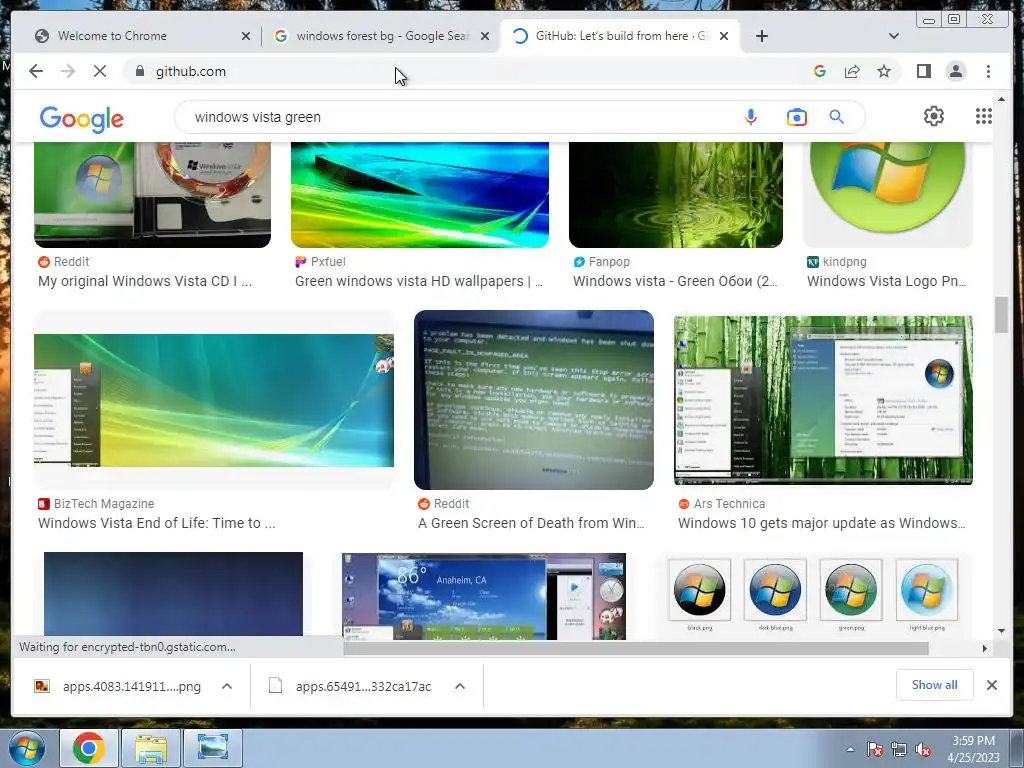Open the Ars Technica Windows 10 update result
Screen dimensions: 1024x768
point(822,523)
